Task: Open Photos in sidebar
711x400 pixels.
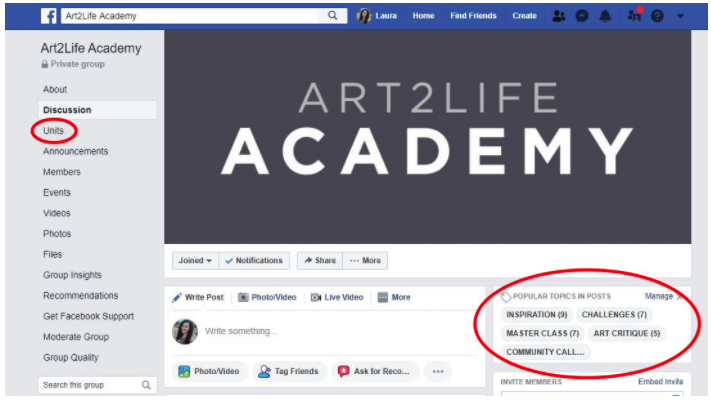Action: coord(57,234)
